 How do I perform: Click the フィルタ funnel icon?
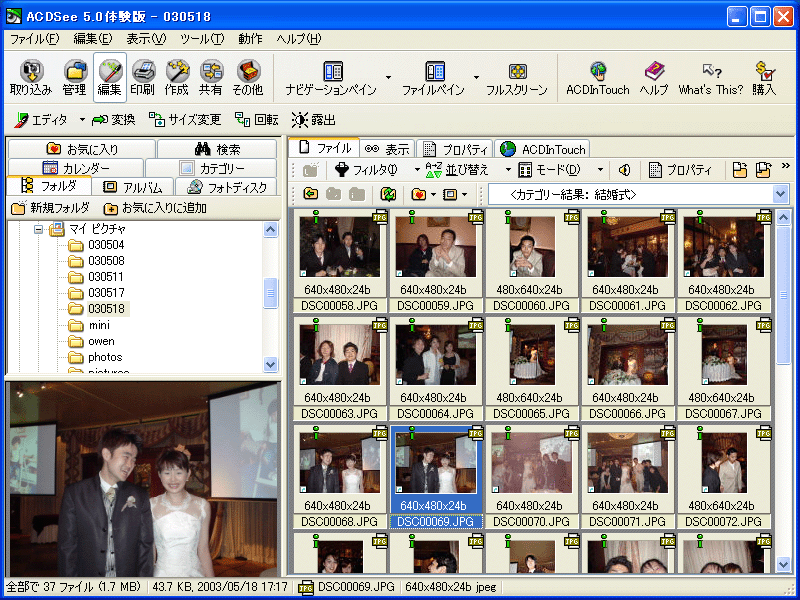[x=342, y=170]
